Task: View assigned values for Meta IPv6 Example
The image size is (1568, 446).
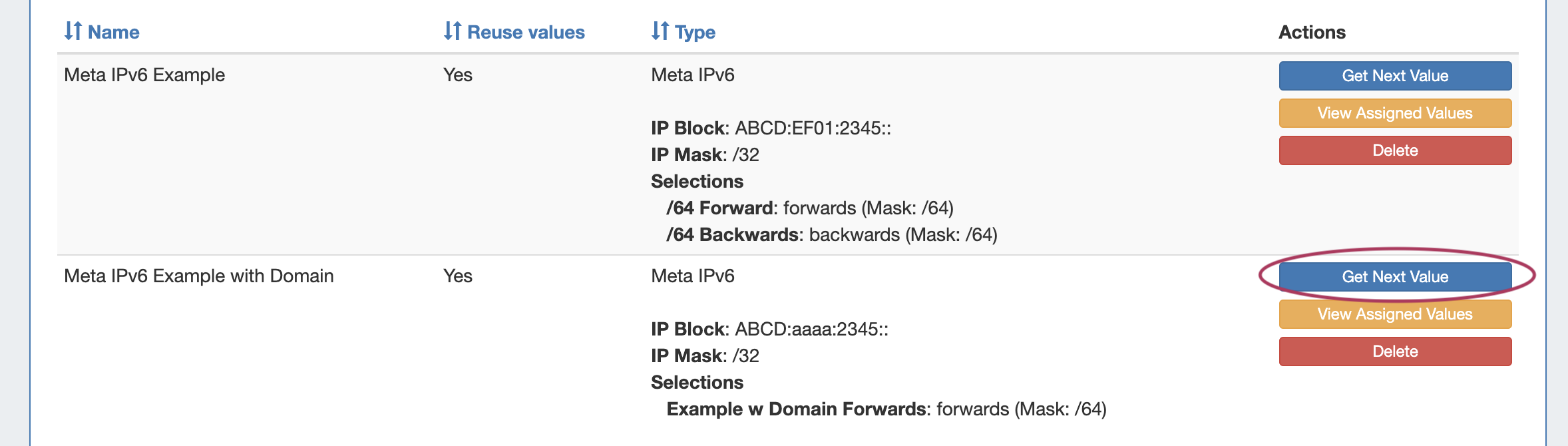Action: (1394, 113)
